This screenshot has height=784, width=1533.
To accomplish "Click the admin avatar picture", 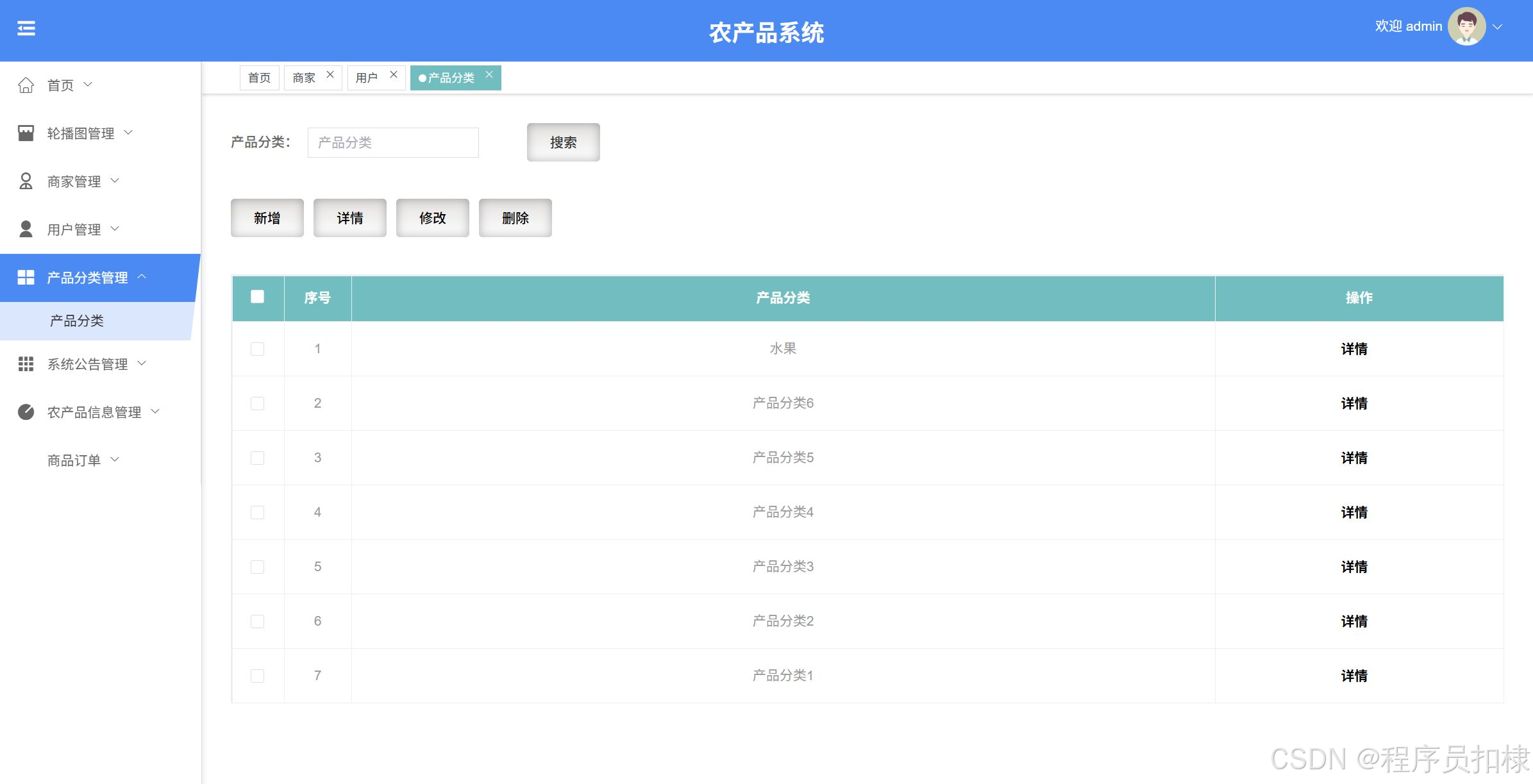I will pos(1466,27).
